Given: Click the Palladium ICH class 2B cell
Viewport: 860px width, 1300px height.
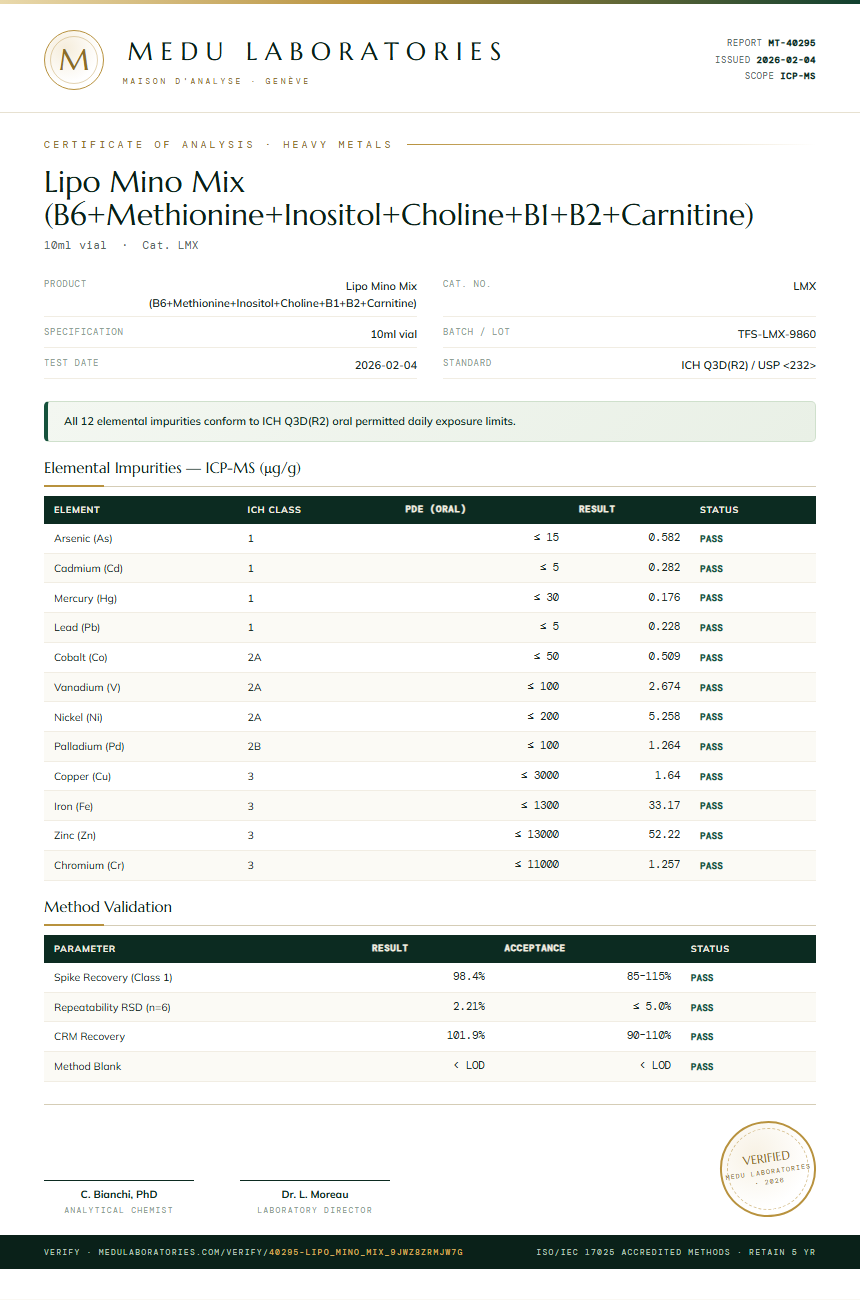Looking at the screenshot, I should [254, 746].
